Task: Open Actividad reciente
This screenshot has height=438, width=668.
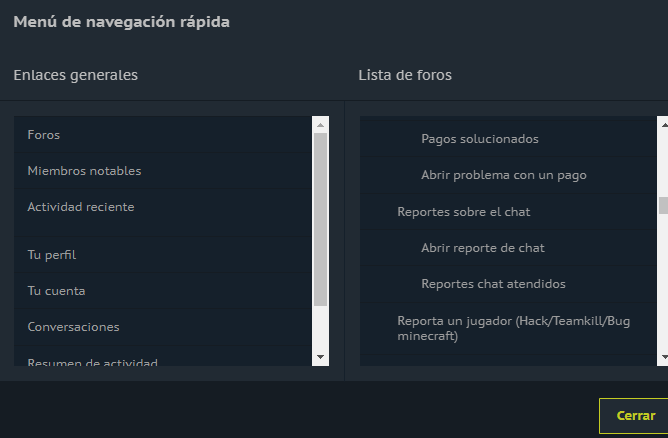Action: pyautogui.click(x=80, y=207)
